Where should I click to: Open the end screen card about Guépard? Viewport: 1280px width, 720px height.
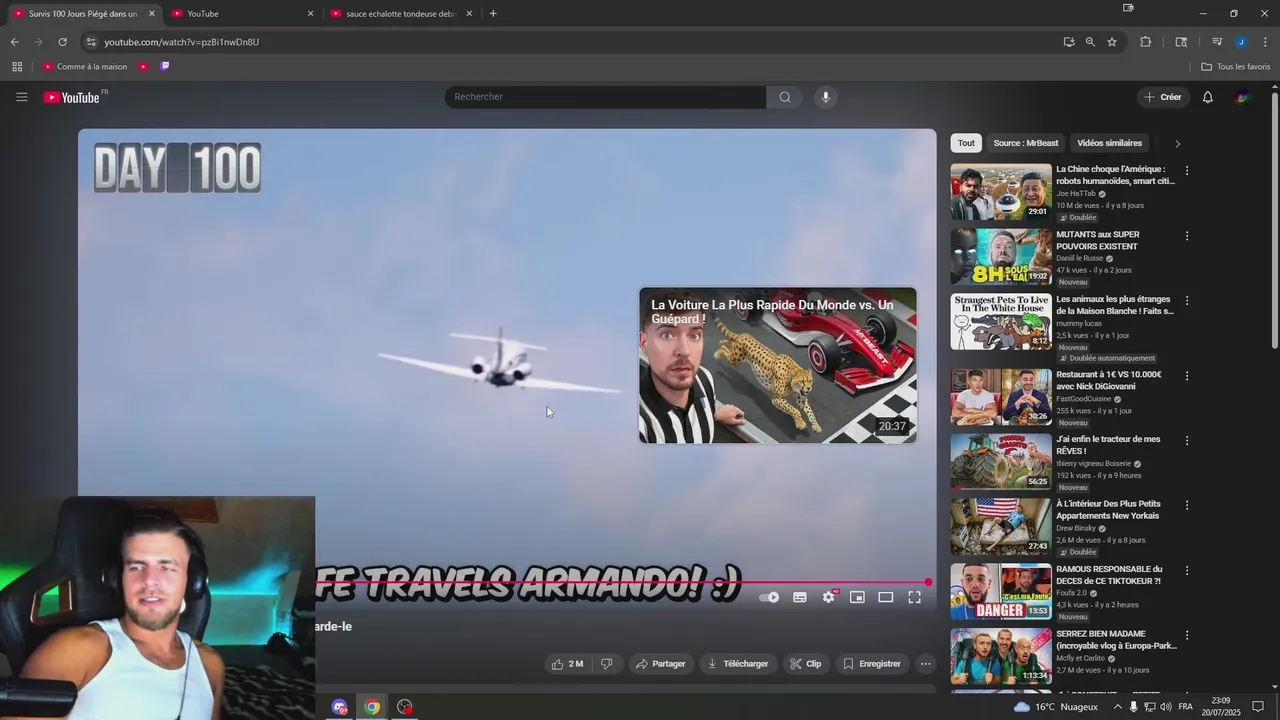pyautogui.click(x=778, y=365)
